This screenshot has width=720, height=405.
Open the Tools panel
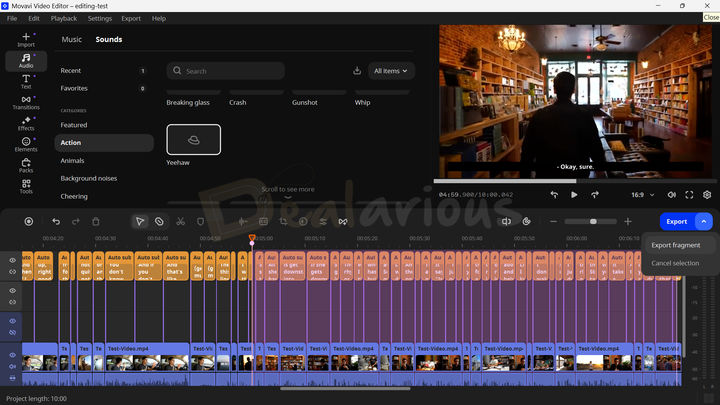(26, 186)
